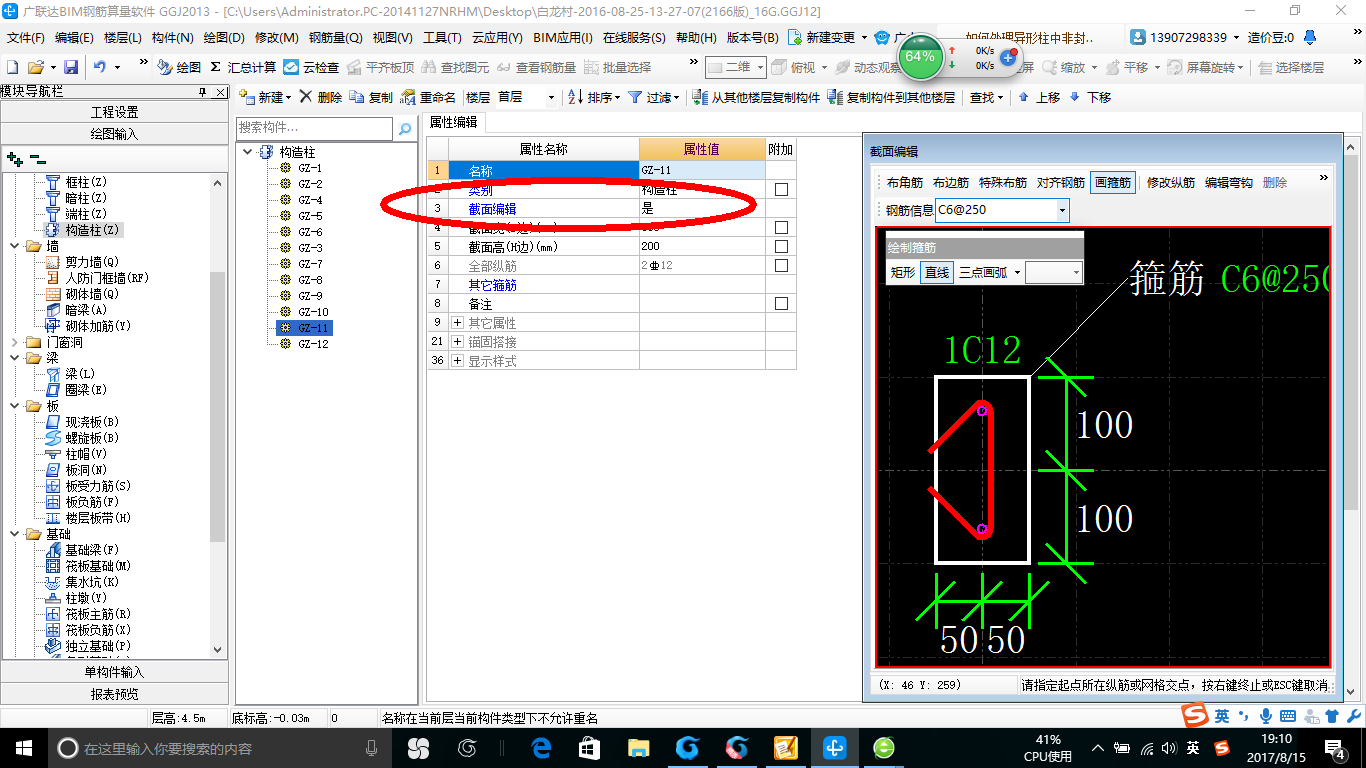The width and height of the screenshot is (1366, 768).
Task: Click 布边筋 in section editor
Action: coord(951,183)
